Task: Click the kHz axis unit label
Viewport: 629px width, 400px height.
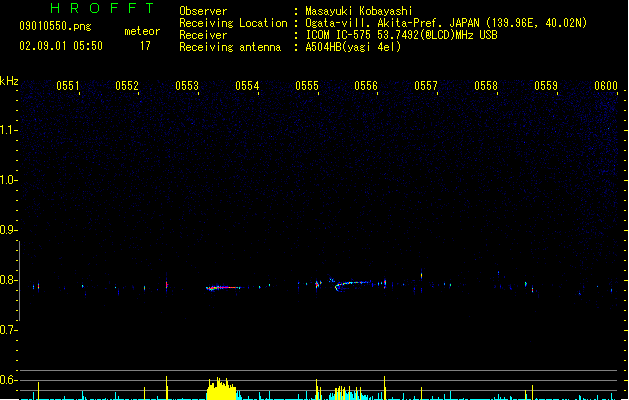Action: coord(9,81)
